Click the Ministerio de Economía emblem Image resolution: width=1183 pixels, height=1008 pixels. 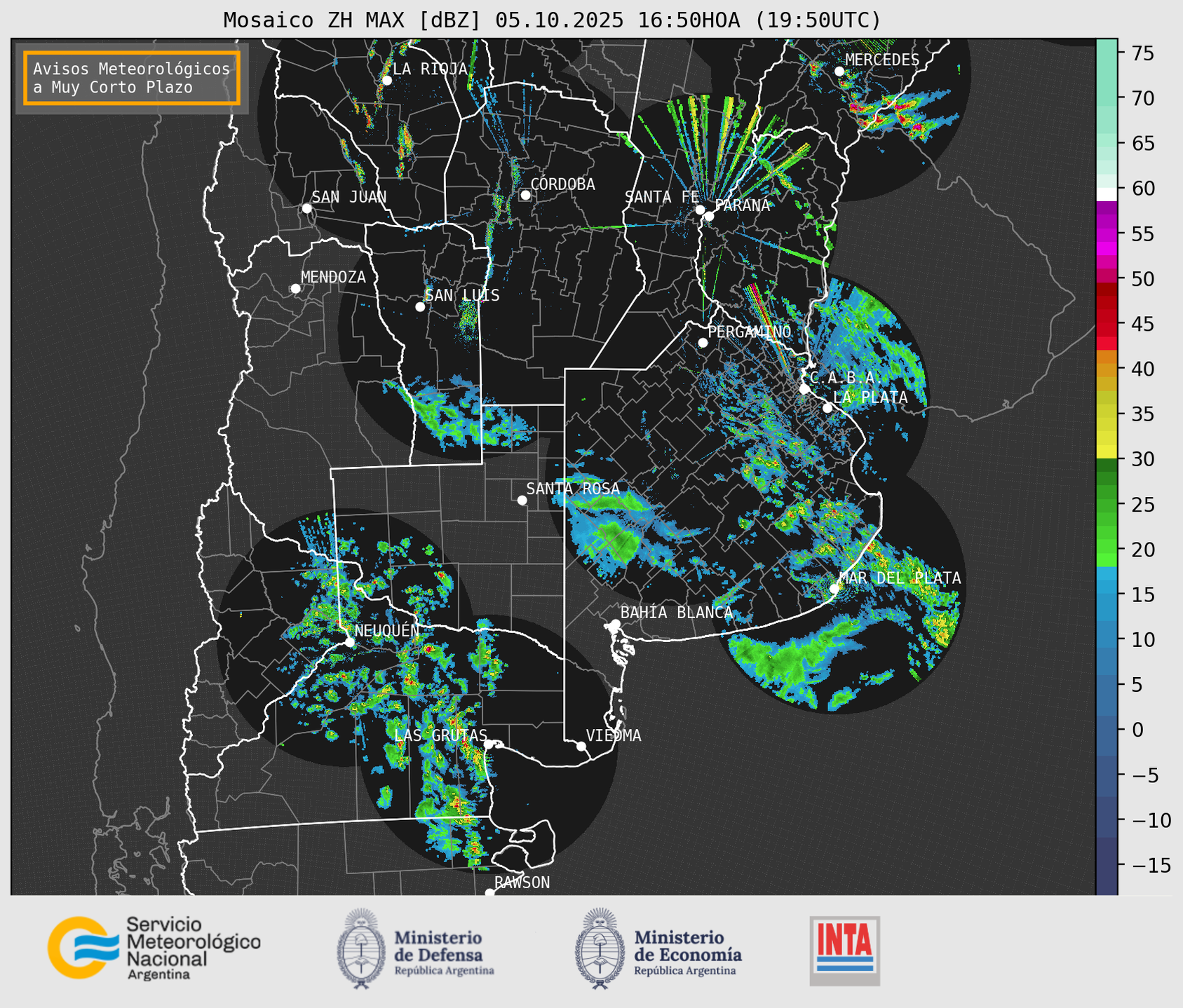click(x=600, y=948)
